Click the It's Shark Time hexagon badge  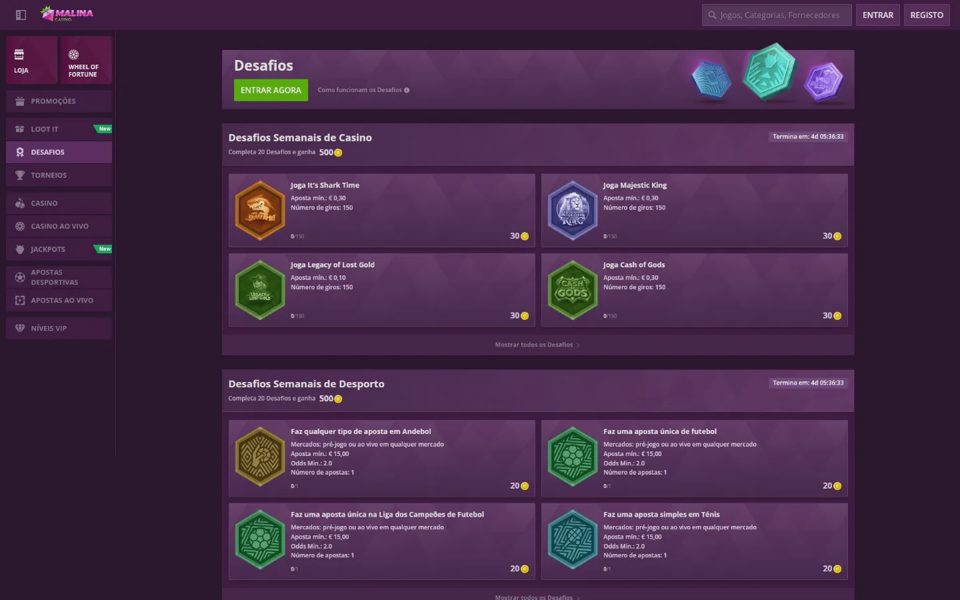pyautogui.click(x=260, y=210)
